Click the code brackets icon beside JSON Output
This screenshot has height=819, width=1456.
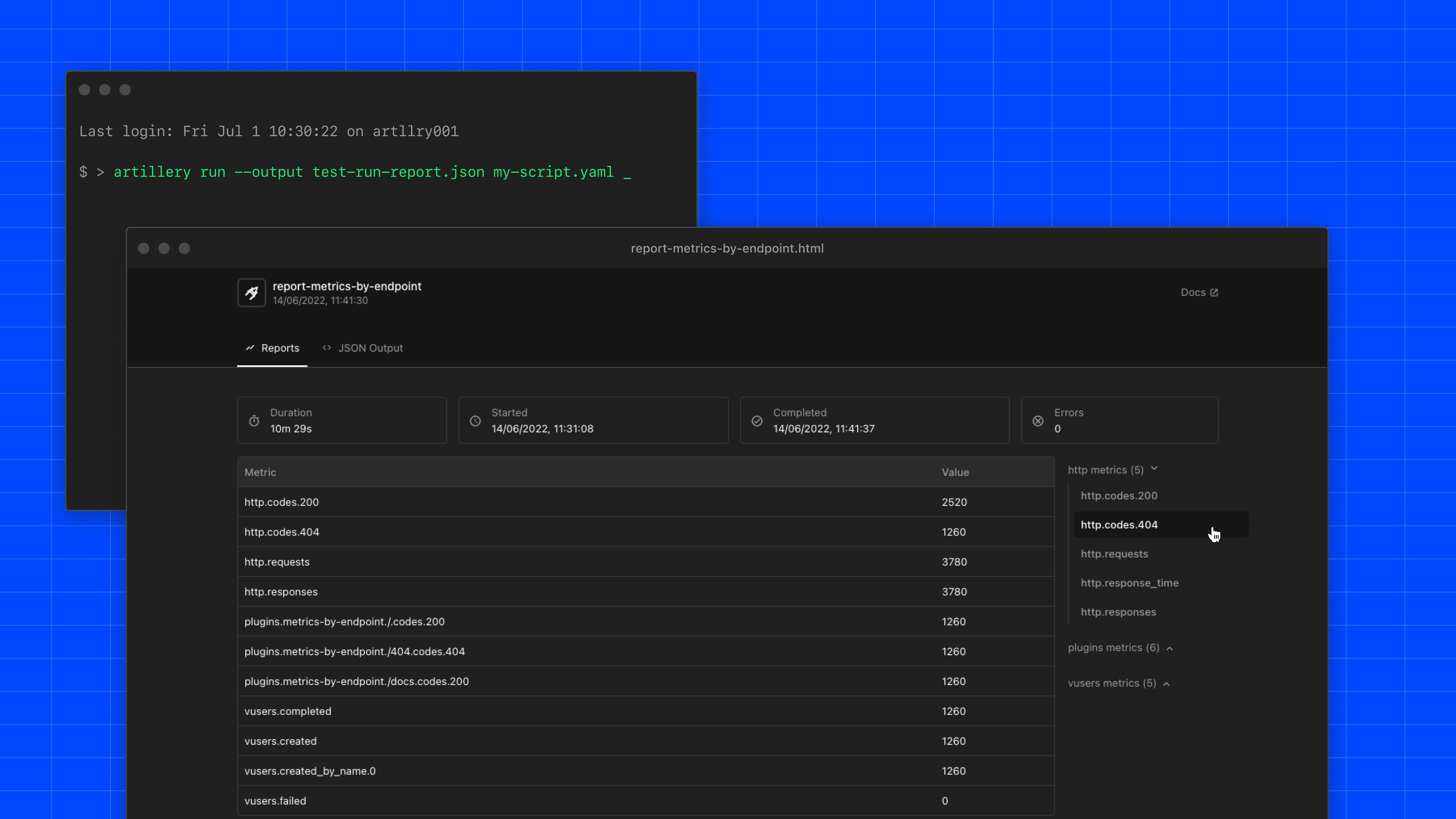326,348
